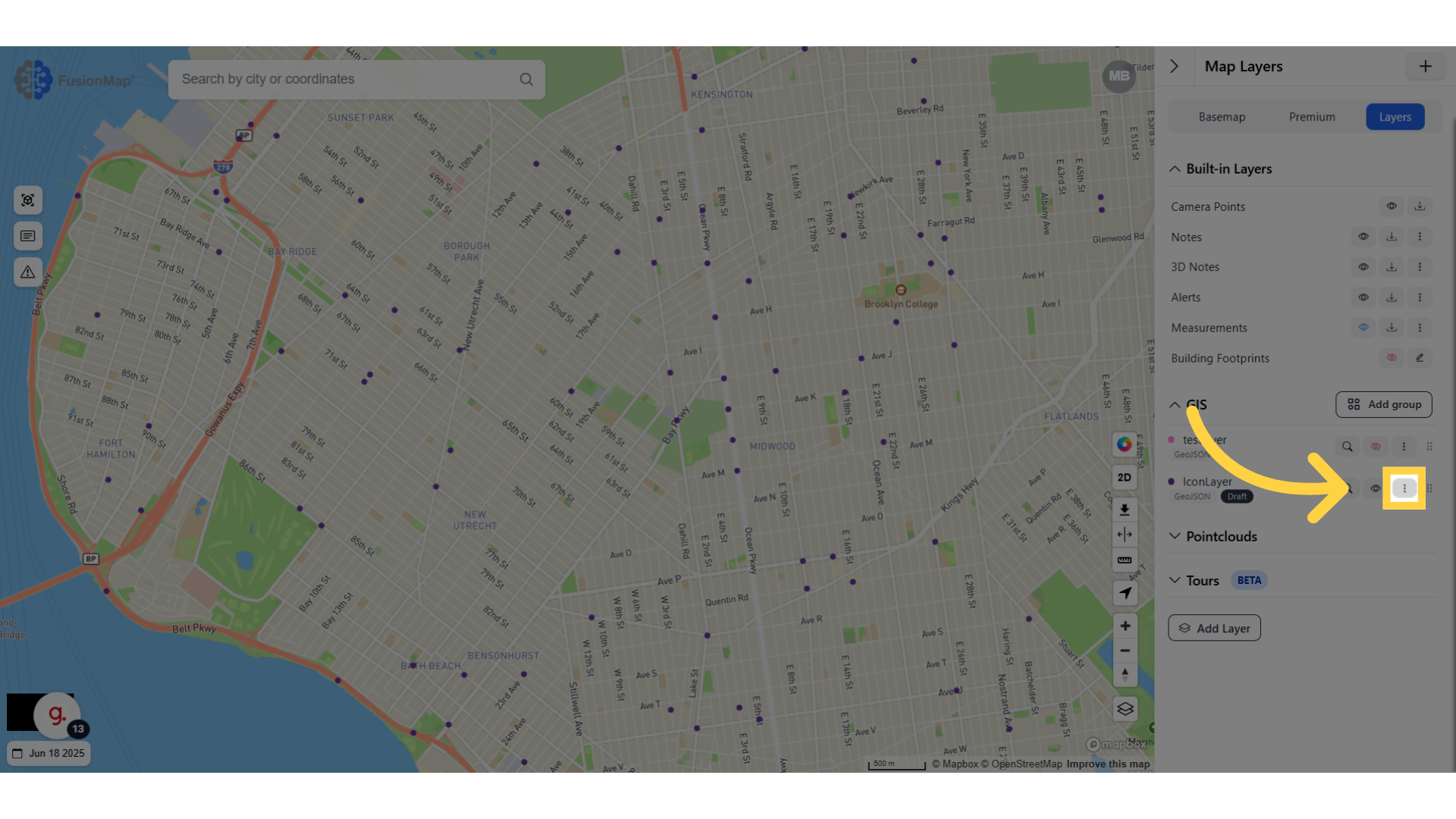Viewport: 1456px width, 819px height.
Task: Collapse the Built-in Layers section
Action: [x=1175, y=169]
